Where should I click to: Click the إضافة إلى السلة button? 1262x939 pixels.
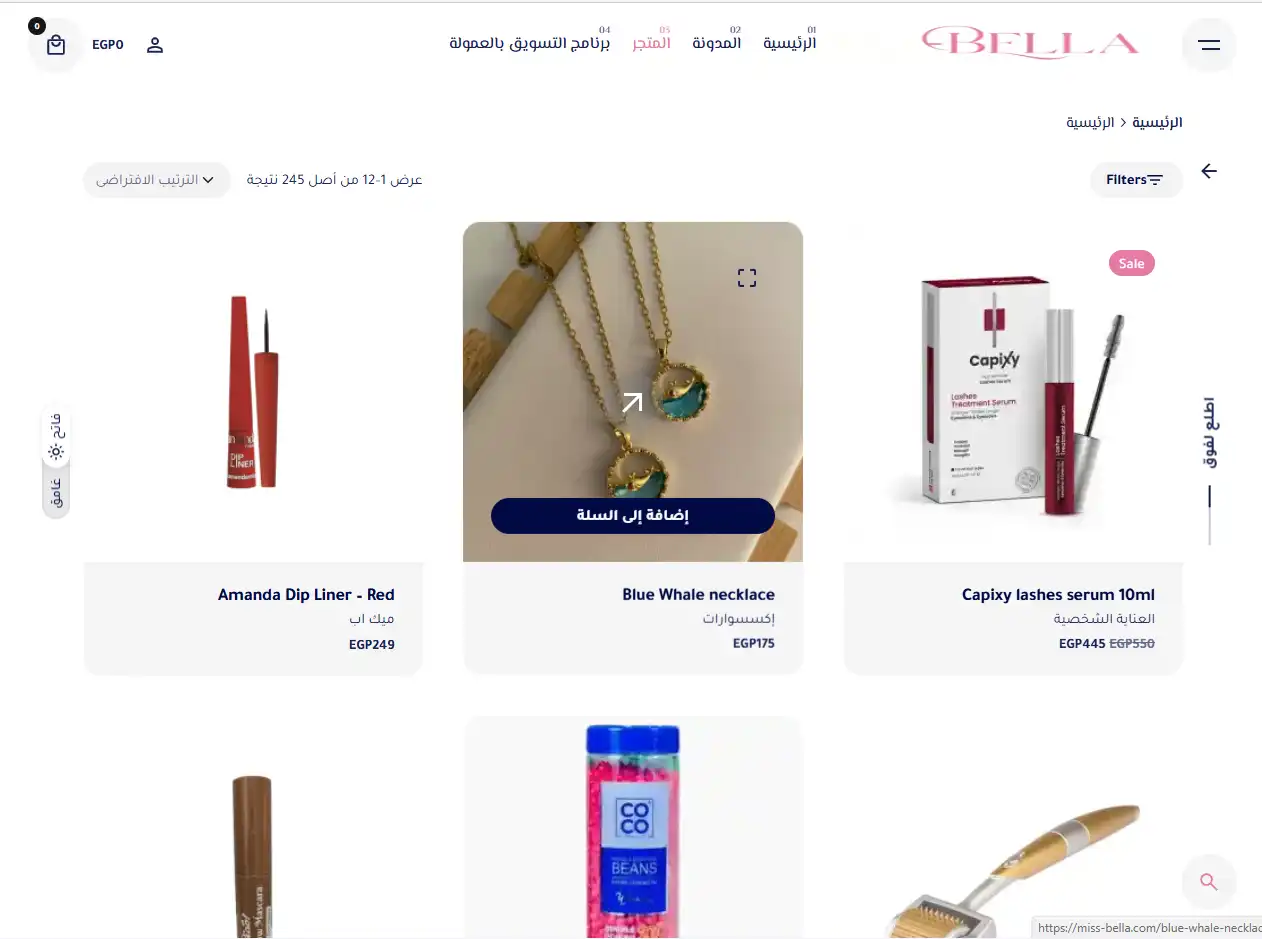click(x=633, y=516)
